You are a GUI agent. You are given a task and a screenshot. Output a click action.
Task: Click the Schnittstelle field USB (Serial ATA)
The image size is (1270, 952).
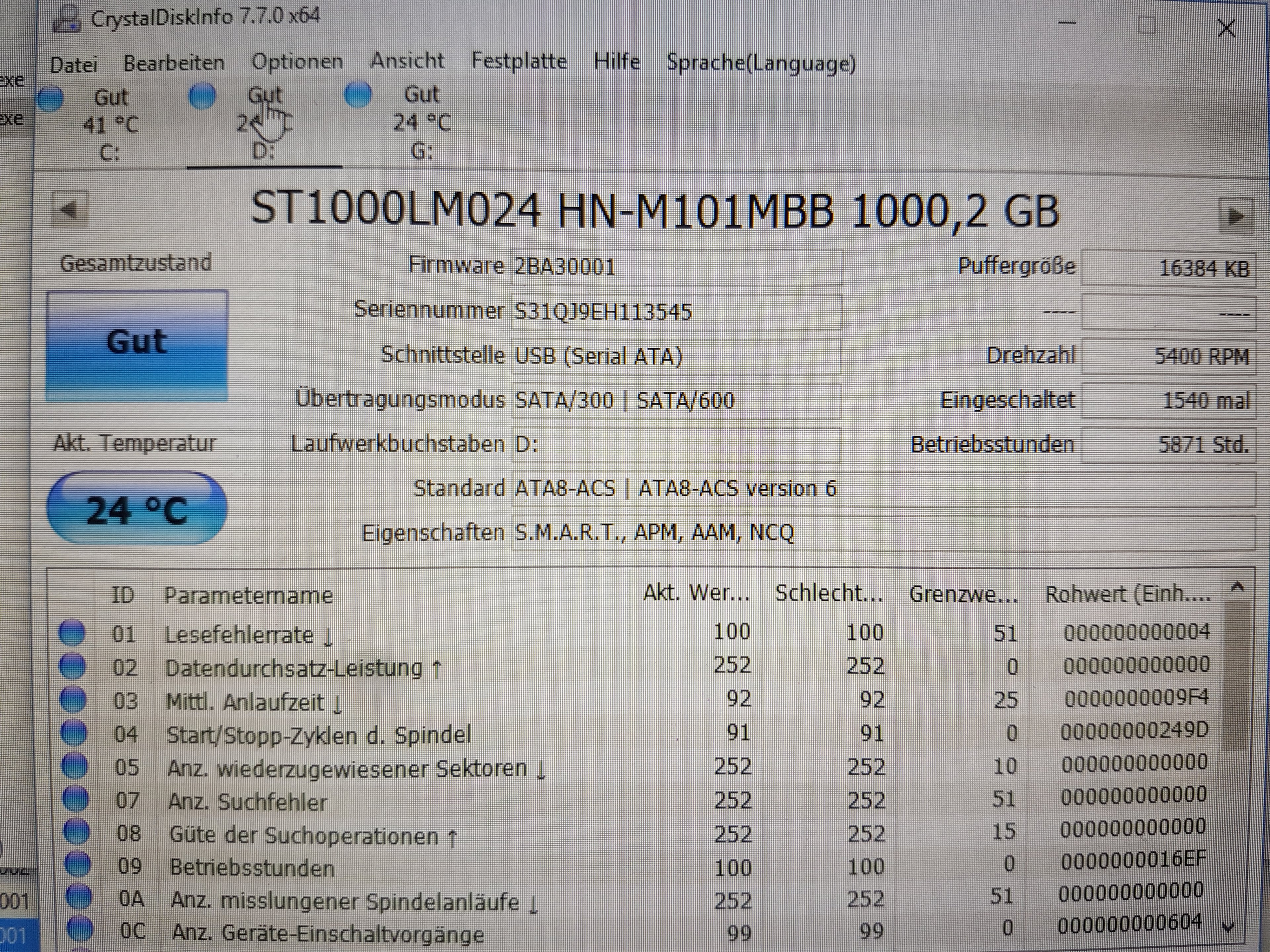click(x=676, y=356)
